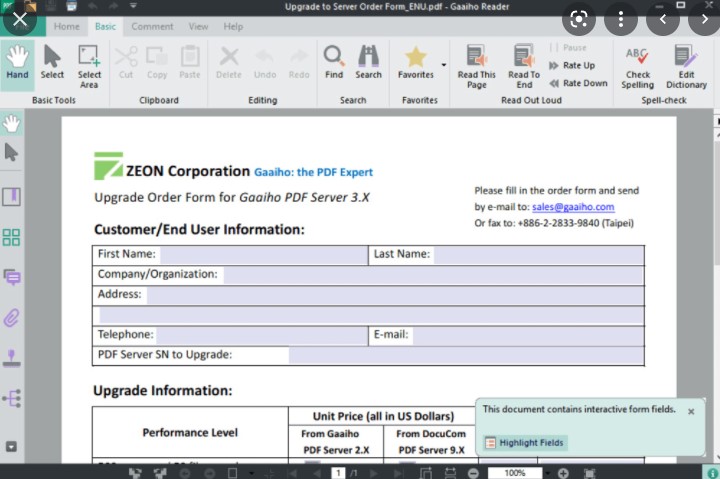Click the Highlight Fields button
Screen dimensions: 720x479
pos(525,443)
